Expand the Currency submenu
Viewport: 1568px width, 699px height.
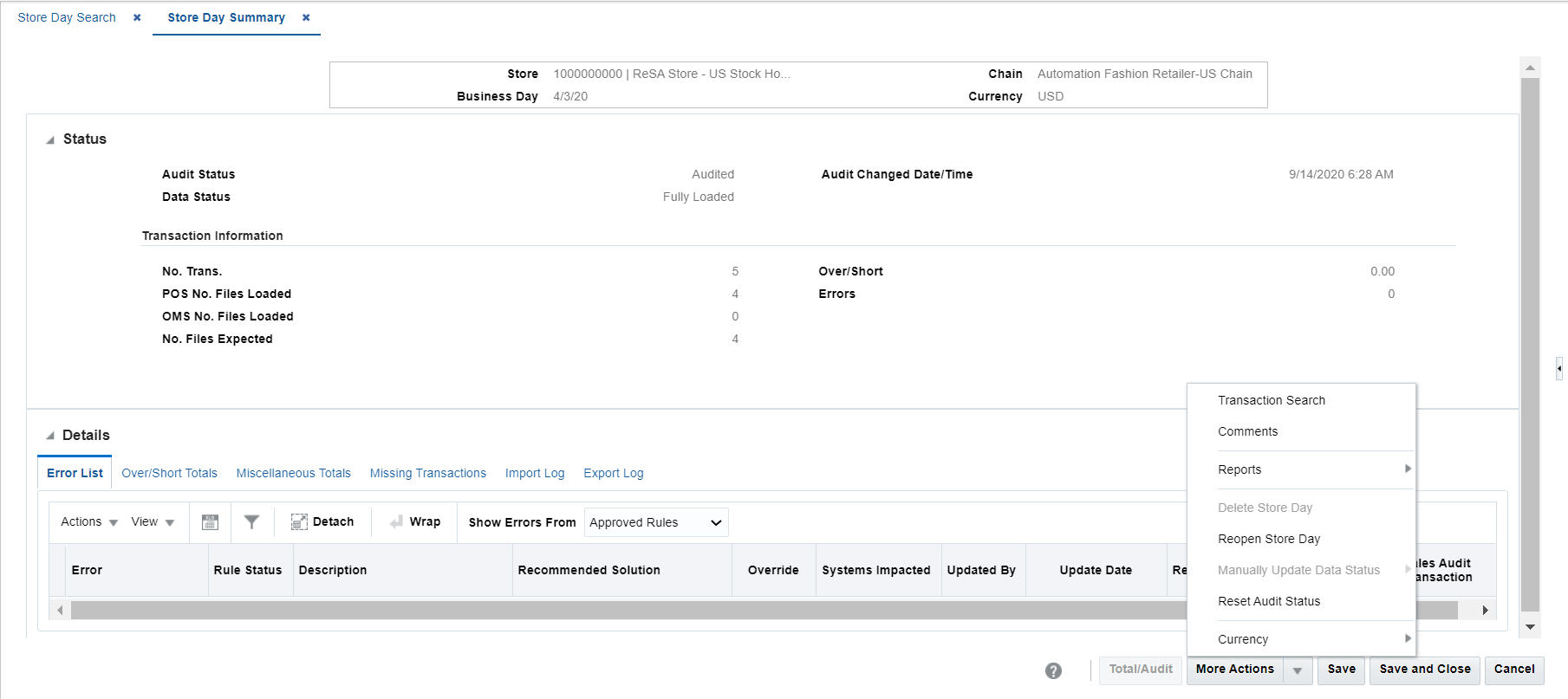1301,639
